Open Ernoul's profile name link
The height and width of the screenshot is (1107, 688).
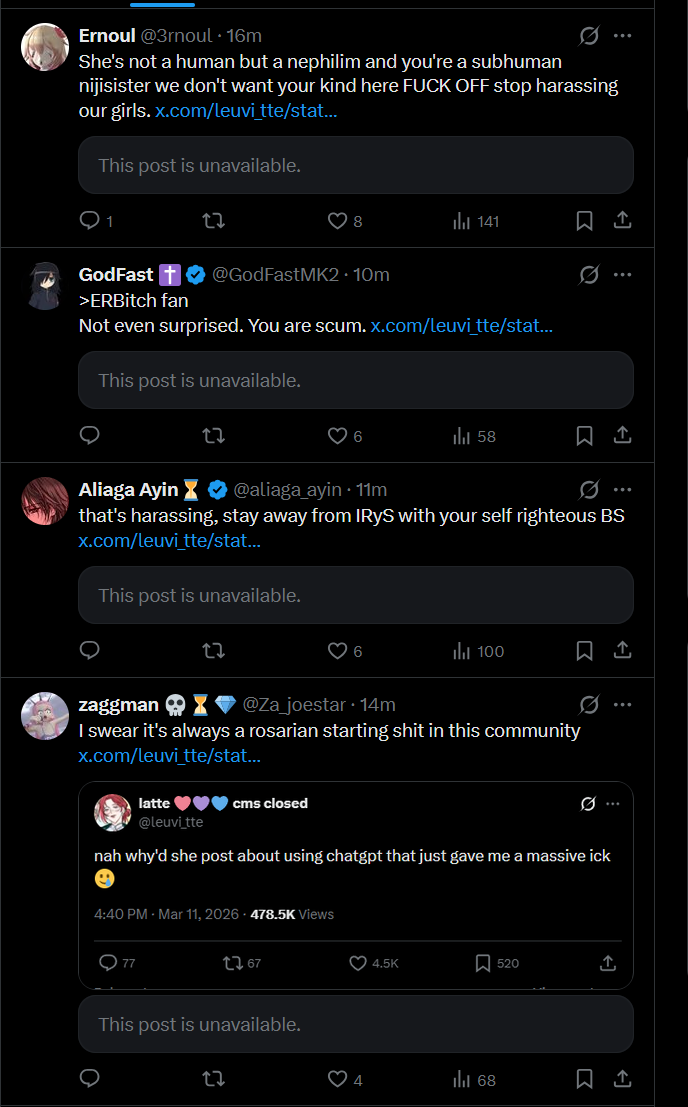tap(106, 36)
